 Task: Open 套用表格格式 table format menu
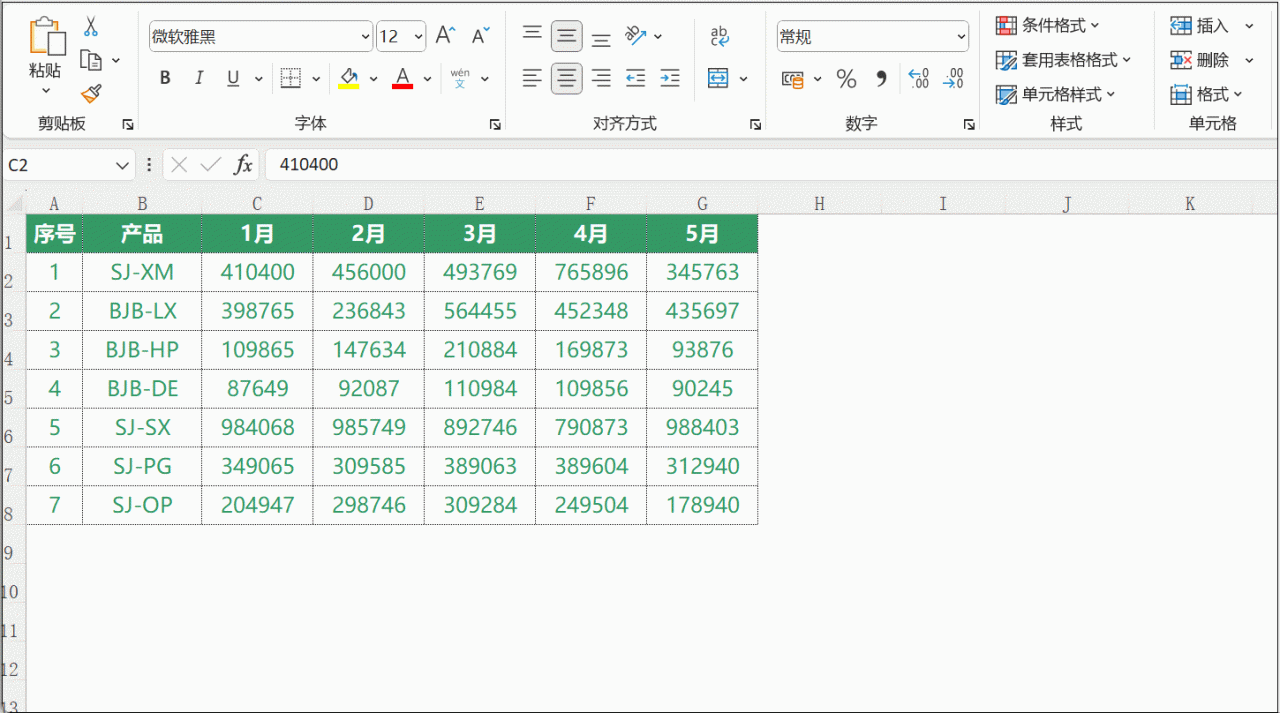1063,60
